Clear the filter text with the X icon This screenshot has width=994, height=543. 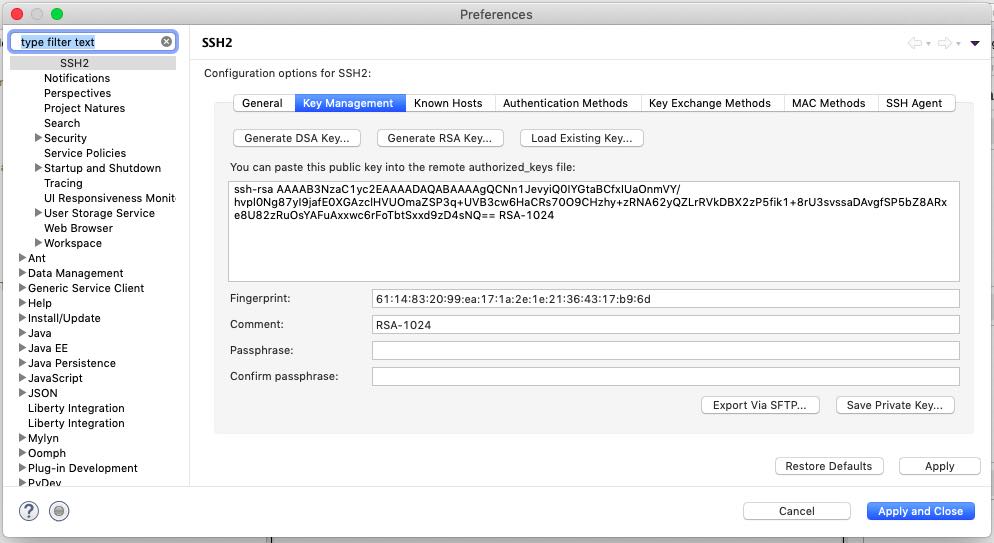coord(167,42)
